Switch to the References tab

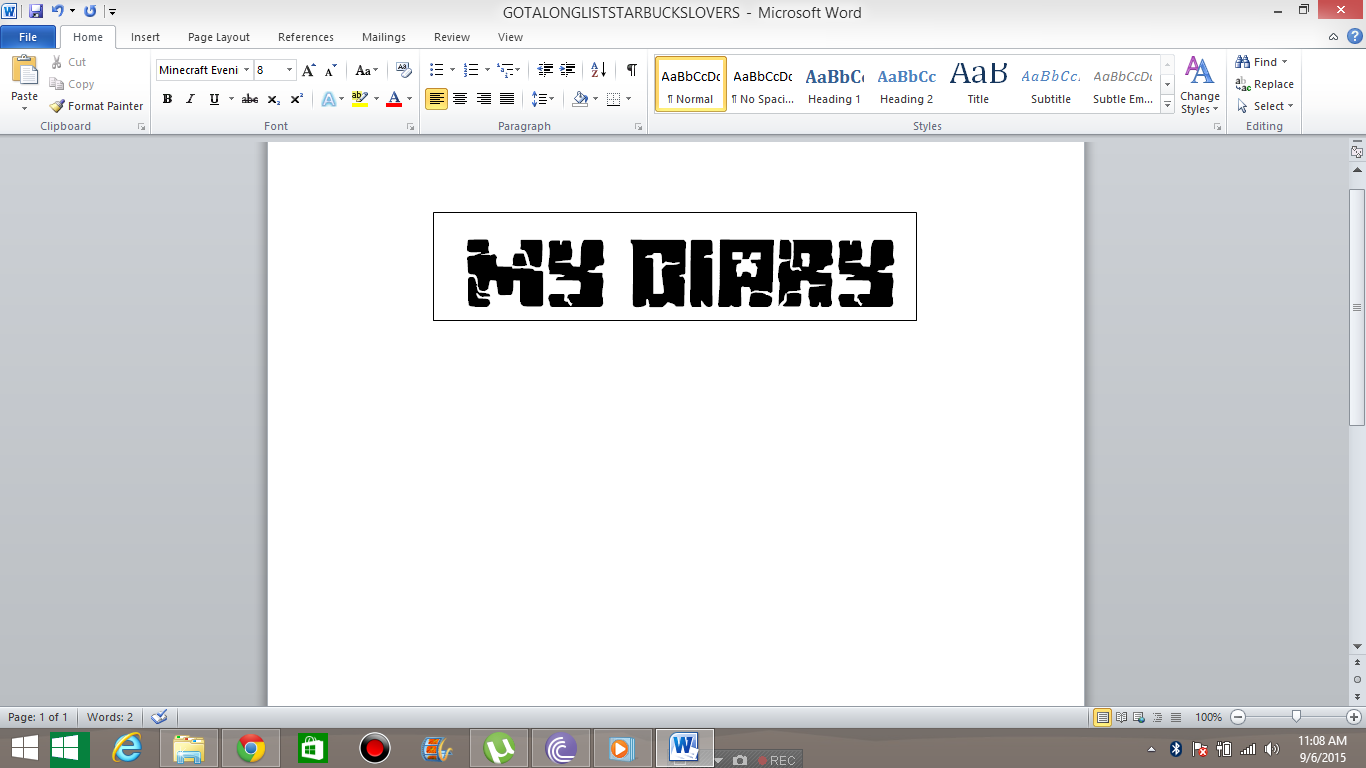[x=306, y=37]
